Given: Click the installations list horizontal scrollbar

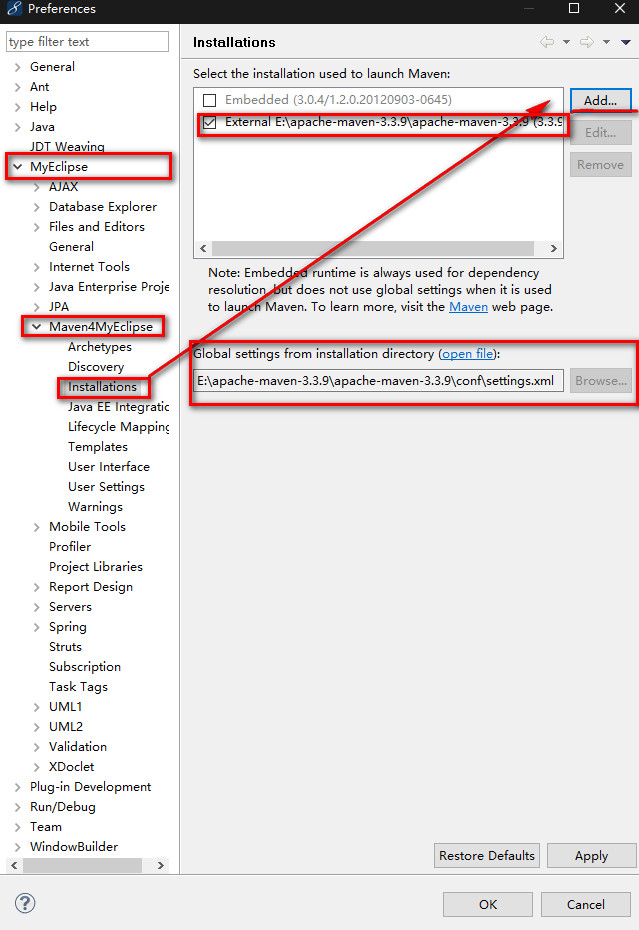Looking at the screenshot, I should pyautogui.click(x=373, y=248).
